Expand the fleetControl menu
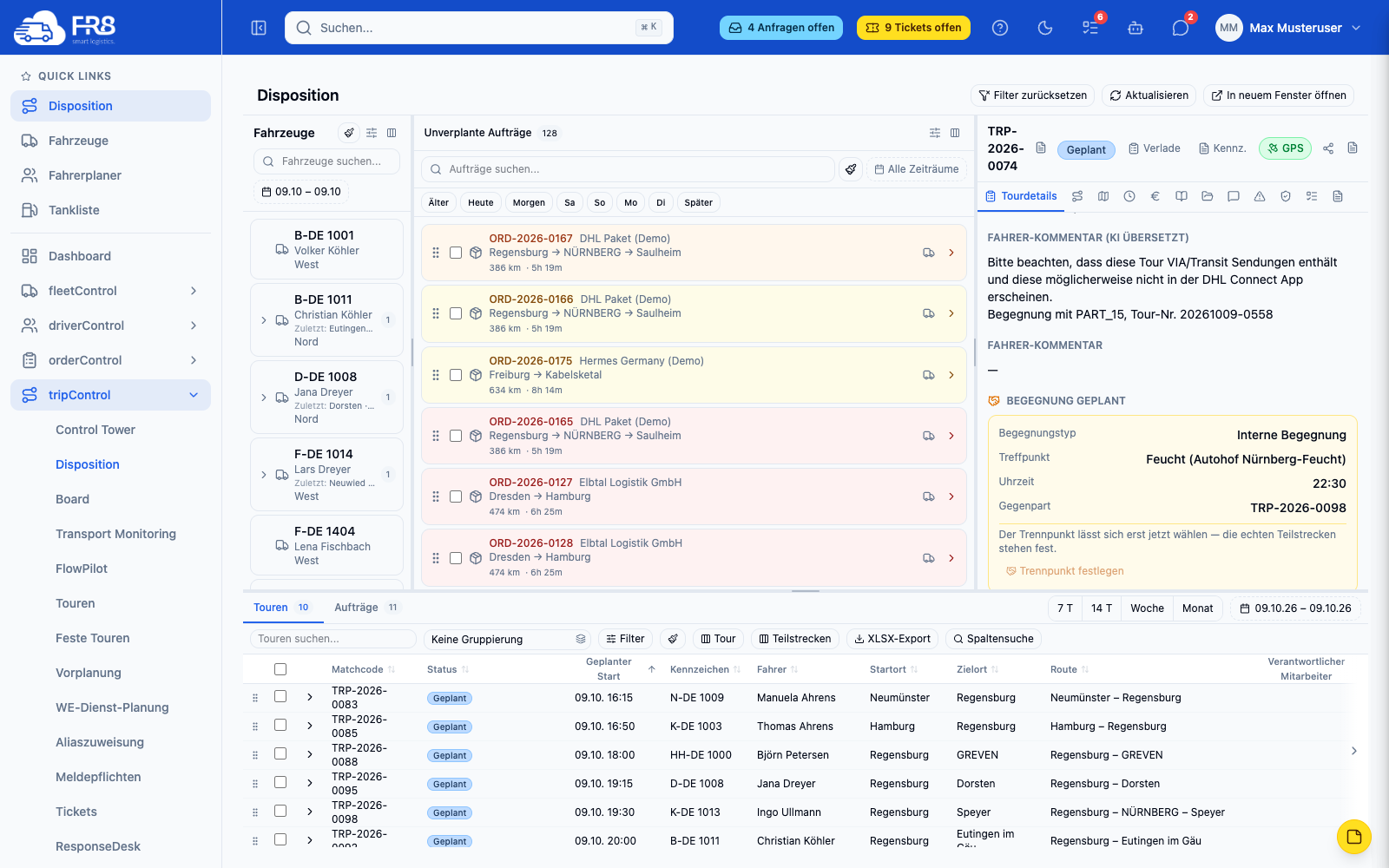Image resolution: width=1389 pixels, height=868 pixels. coord(110,291)
